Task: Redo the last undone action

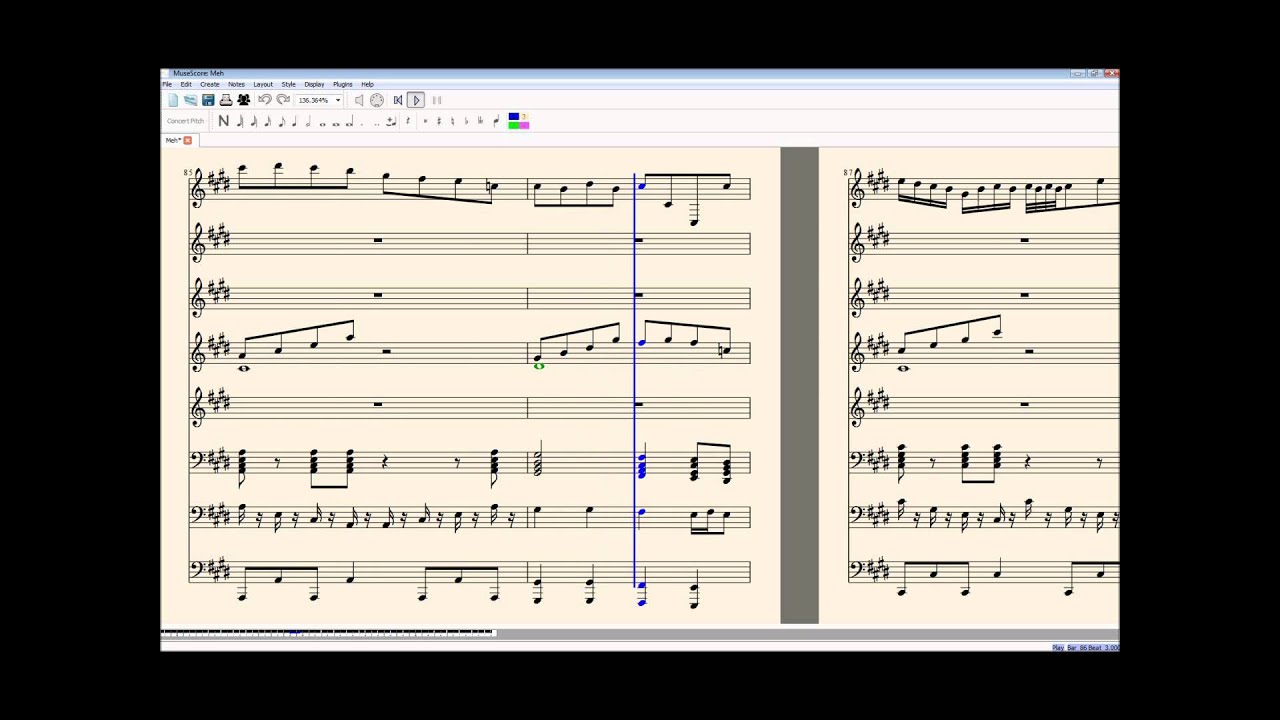Action: click(x=283, y=100)
